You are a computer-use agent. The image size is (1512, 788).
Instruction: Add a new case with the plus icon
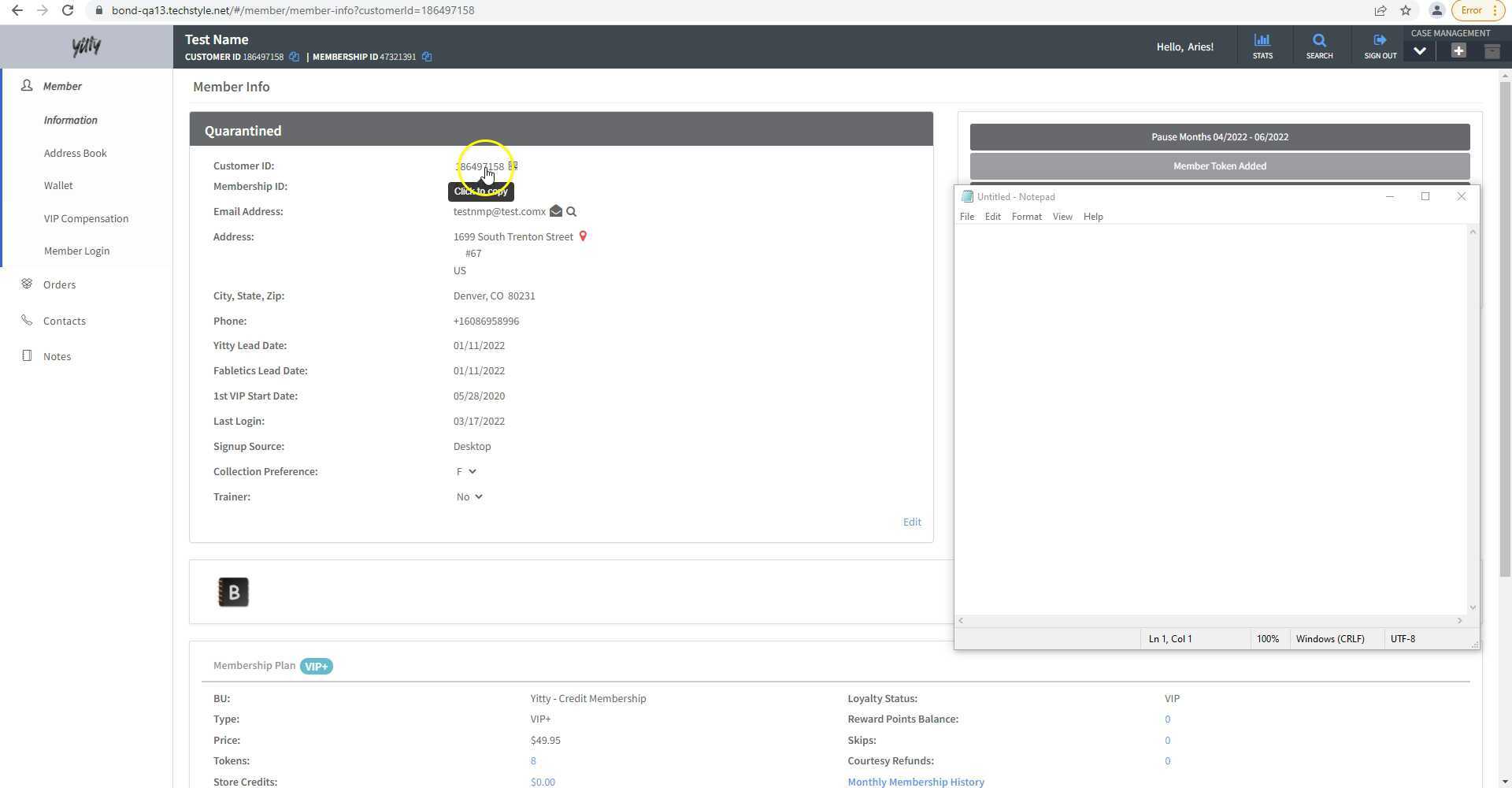click(1458, 51)
